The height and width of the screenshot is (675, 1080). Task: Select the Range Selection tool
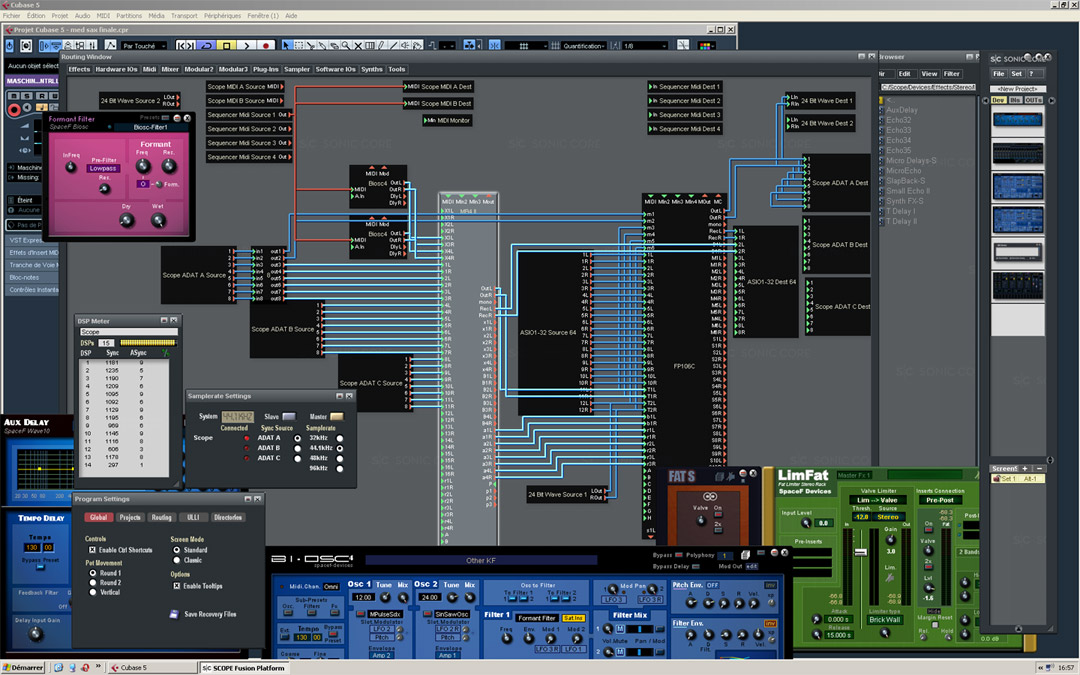click(299, 46)
